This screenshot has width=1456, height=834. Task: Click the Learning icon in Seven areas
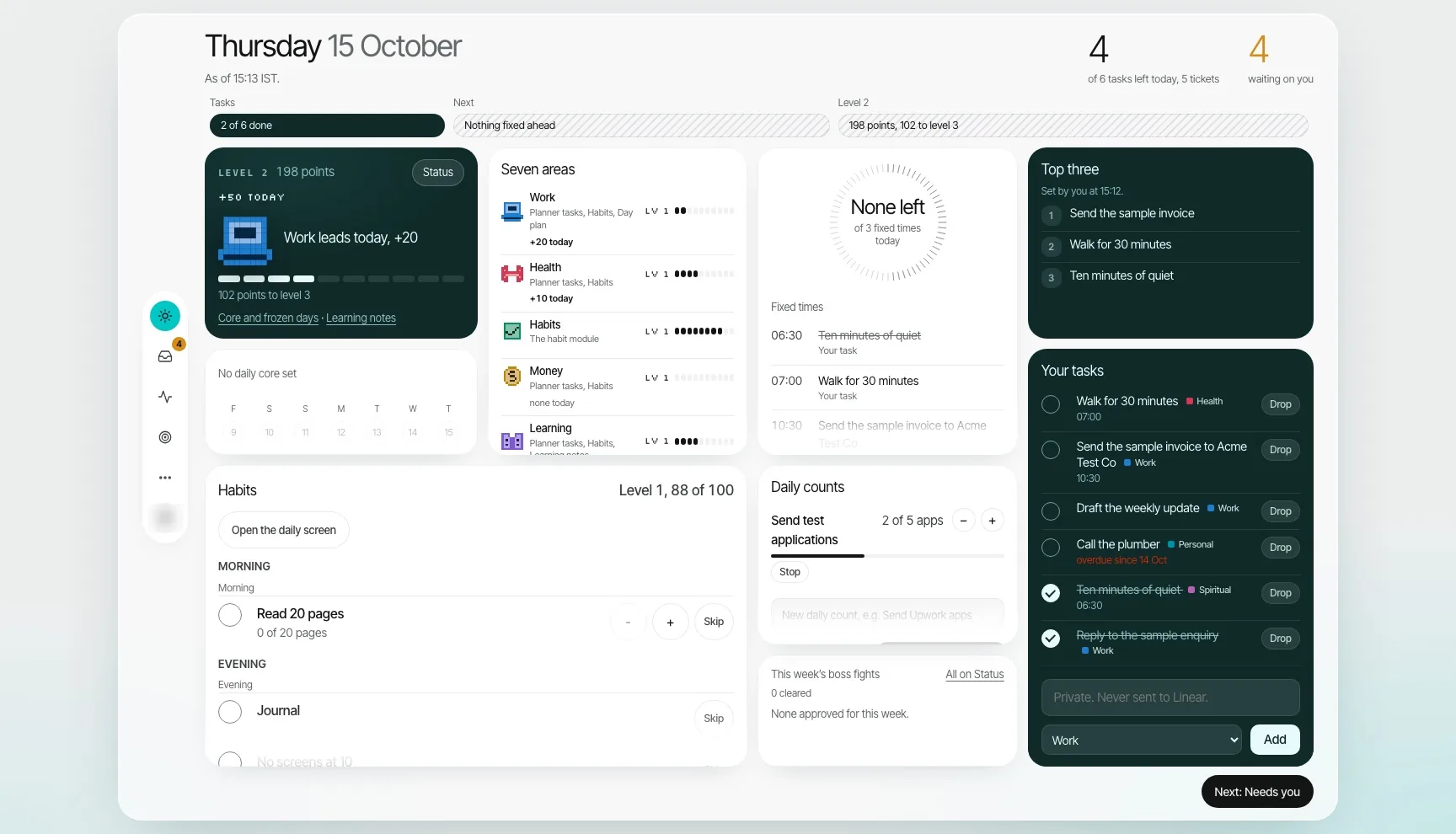tap(512, 441)
